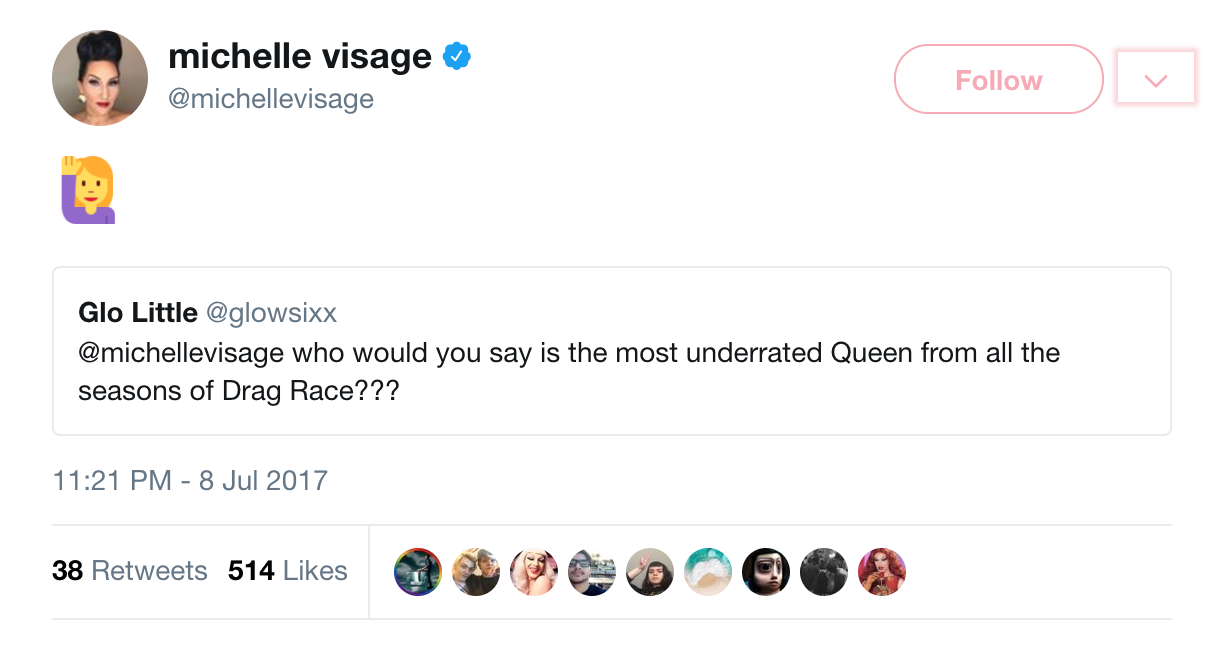The width and height of the screenshot is (1226, 646).
Task: Open the glasses-wearing man liker avatar
Action: (592, 572)
